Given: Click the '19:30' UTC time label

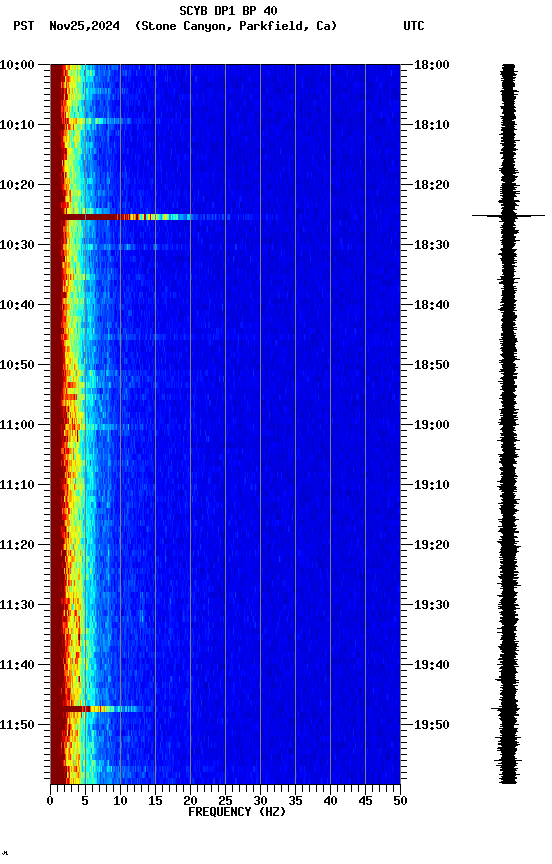Looking at the screenshot, I should point(432,606).
